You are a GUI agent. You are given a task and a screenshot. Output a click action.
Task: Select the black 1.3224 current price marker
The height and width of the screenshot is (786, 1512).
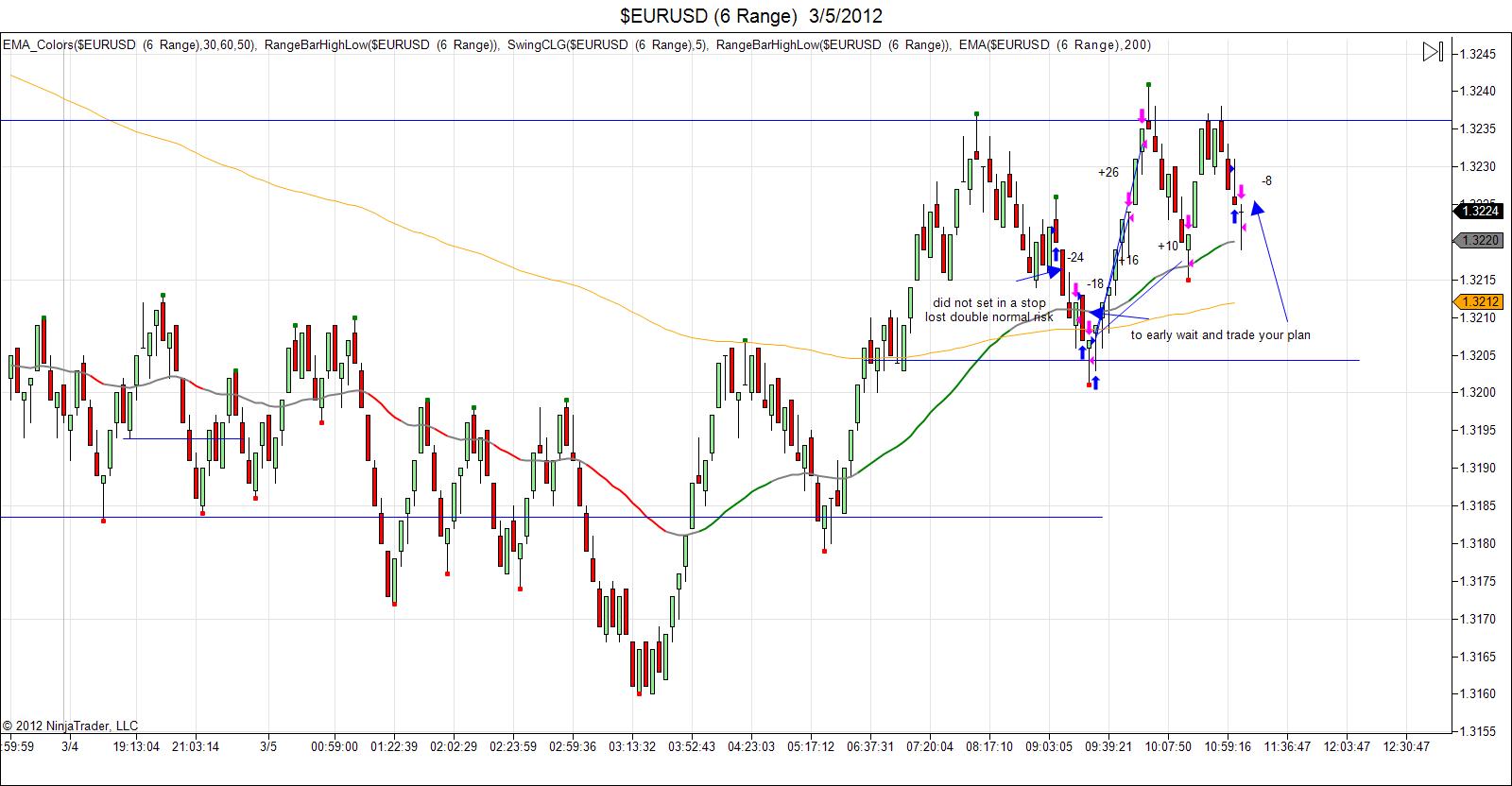tap(1477, 212)
